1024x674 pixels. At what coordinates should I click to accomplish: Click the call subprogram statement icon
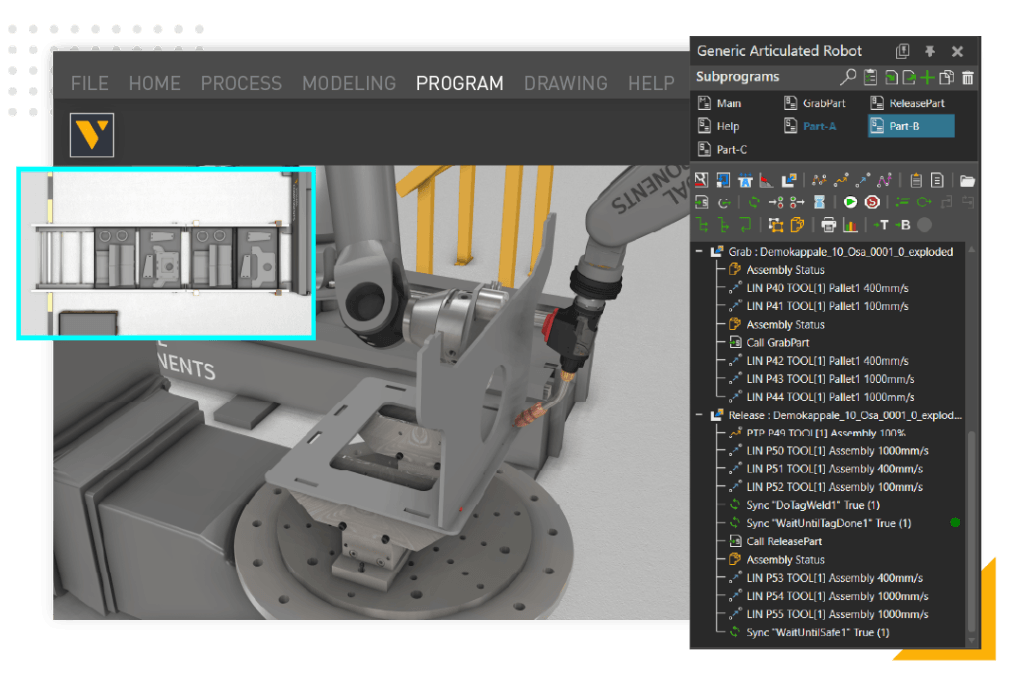pyautogui.click(x=701, y=202)
